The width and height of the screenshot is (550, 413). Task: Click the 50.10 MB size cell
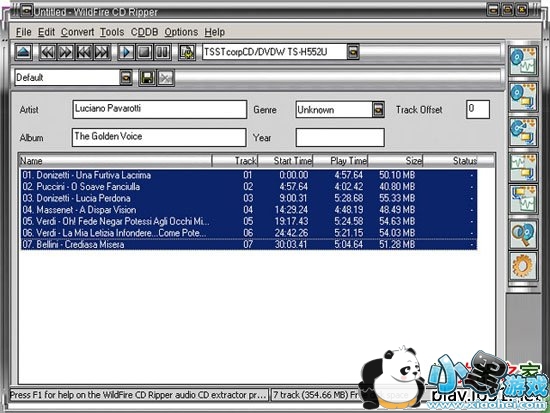pyautogui.click(x=397, y=175)
